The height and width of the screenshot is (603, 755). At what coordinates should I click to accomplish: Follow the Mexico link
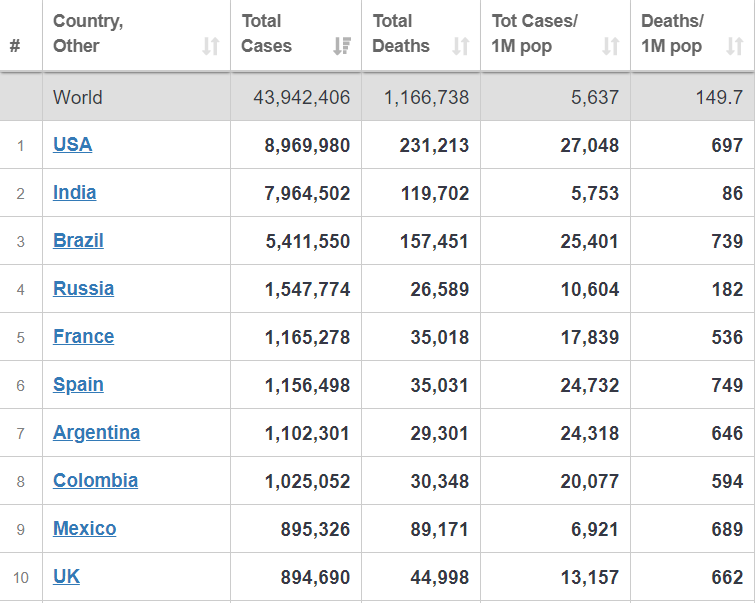tap(84, 529)
